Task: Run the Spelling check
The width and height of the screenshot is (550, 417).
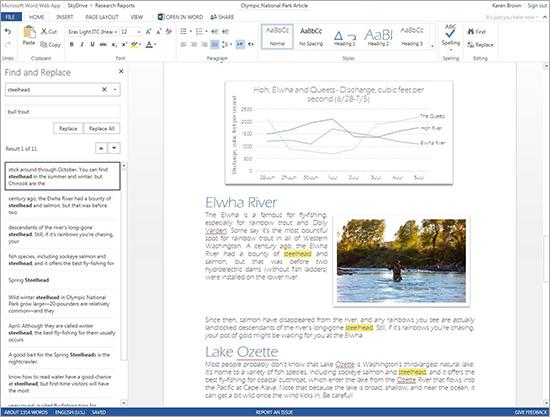Action: click(x=450, y=35)
